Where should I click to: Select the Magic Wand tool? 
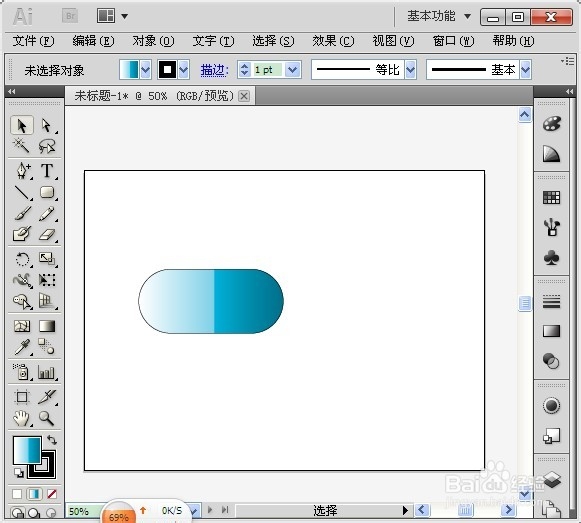[21, 146]
